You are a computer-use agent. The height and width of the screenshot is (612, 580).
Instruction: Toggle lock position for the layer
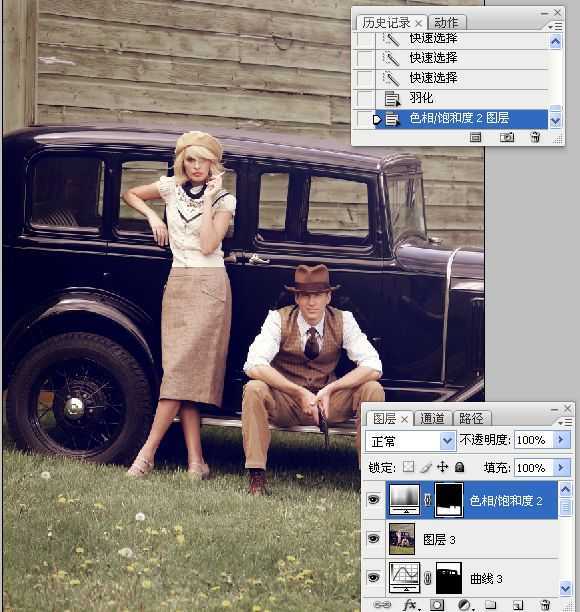click(443, 467)
